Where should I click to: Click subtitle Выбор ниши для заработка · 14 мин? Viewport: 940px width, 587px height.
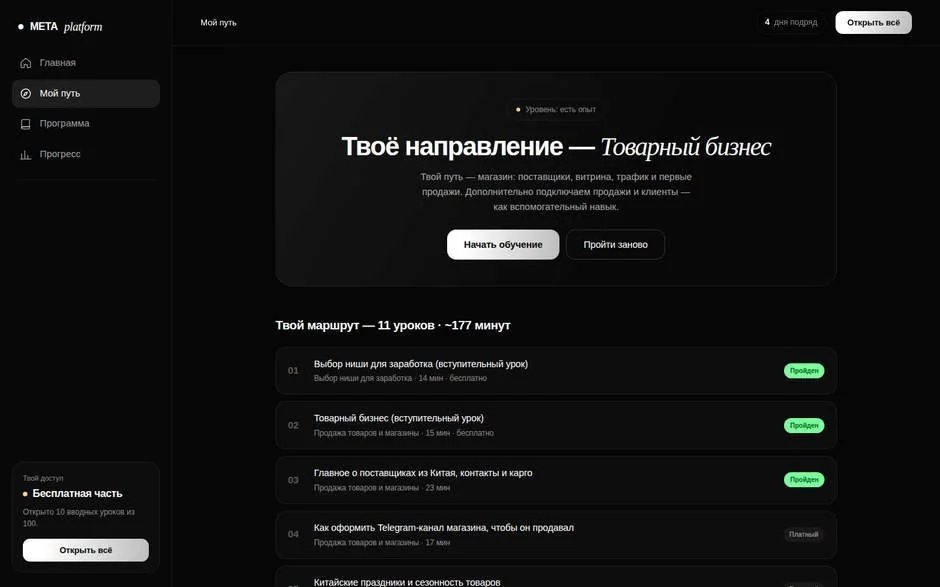(x=400, y=378)
